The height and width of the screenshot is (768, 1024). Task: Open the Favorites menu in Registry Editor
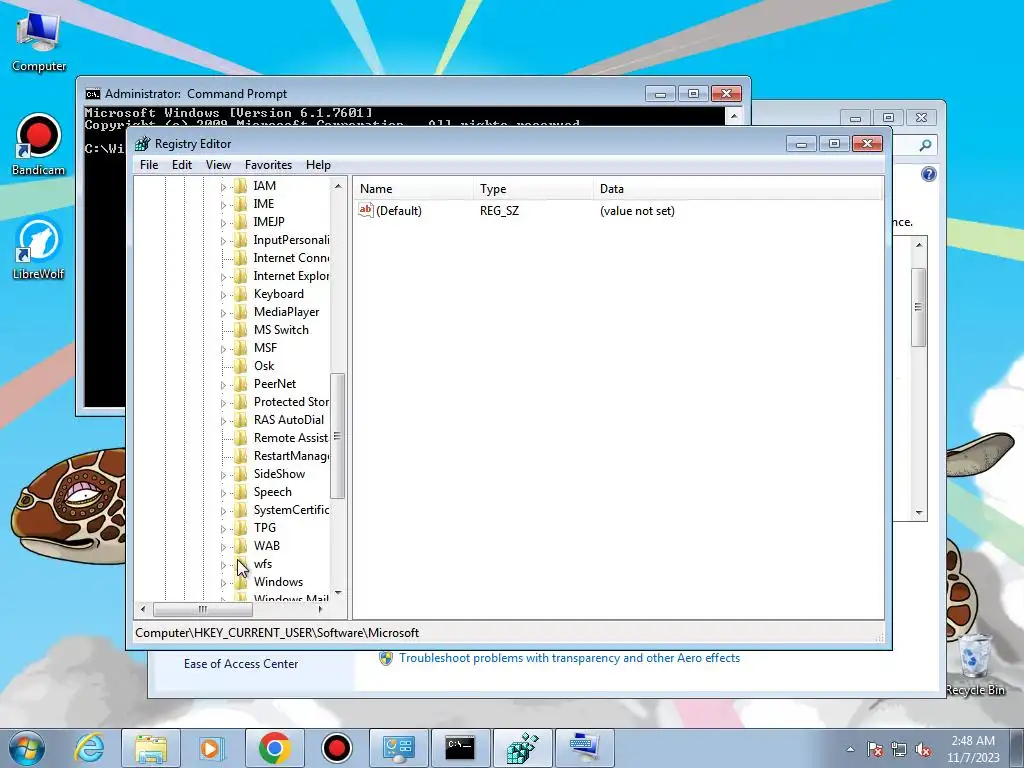click(x=268, y=165)
